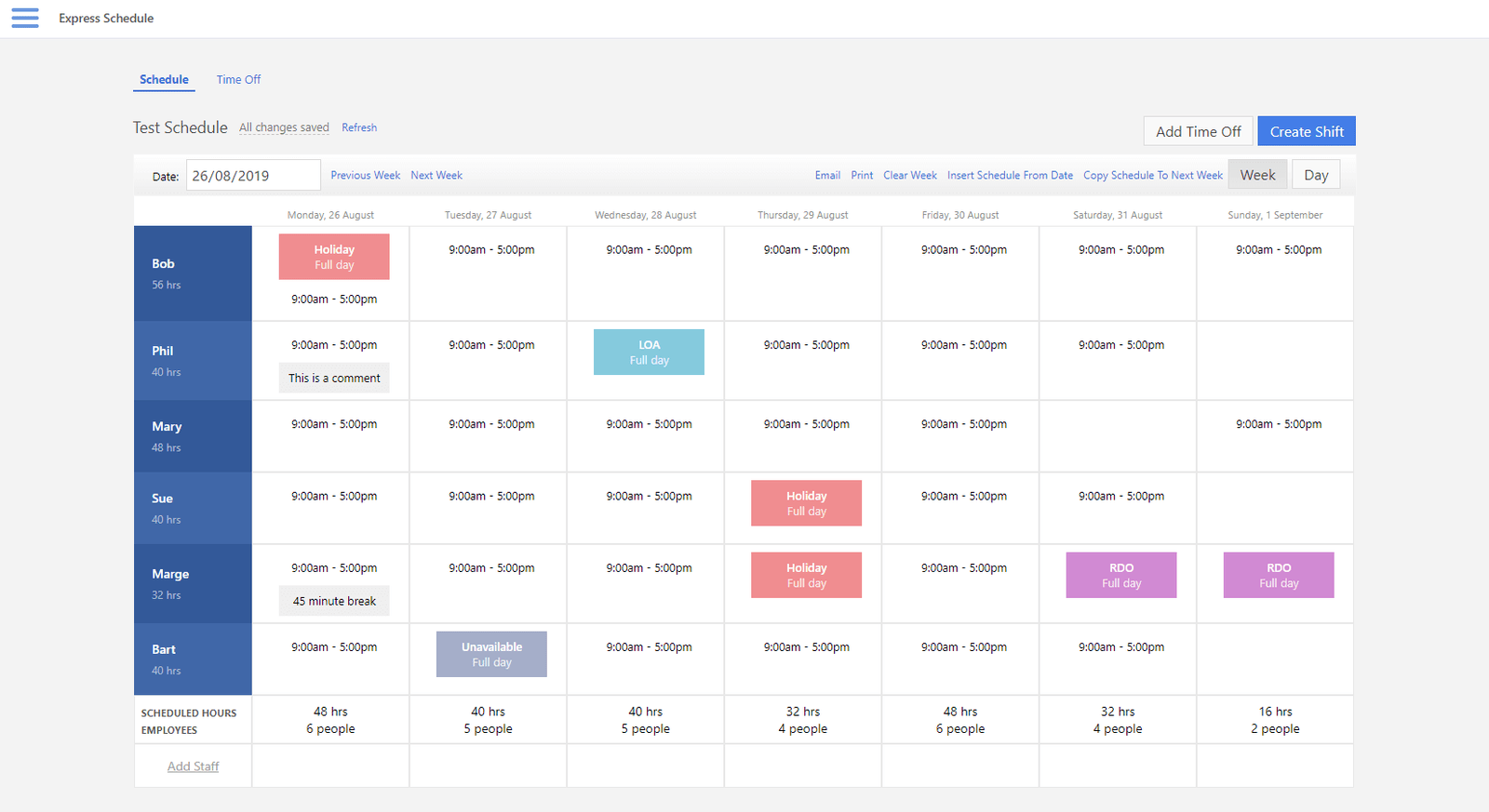Image resolution: width=1489 pixels, height=812 pixels.
Task: Email the schedule
Action: tap(827, 176)
